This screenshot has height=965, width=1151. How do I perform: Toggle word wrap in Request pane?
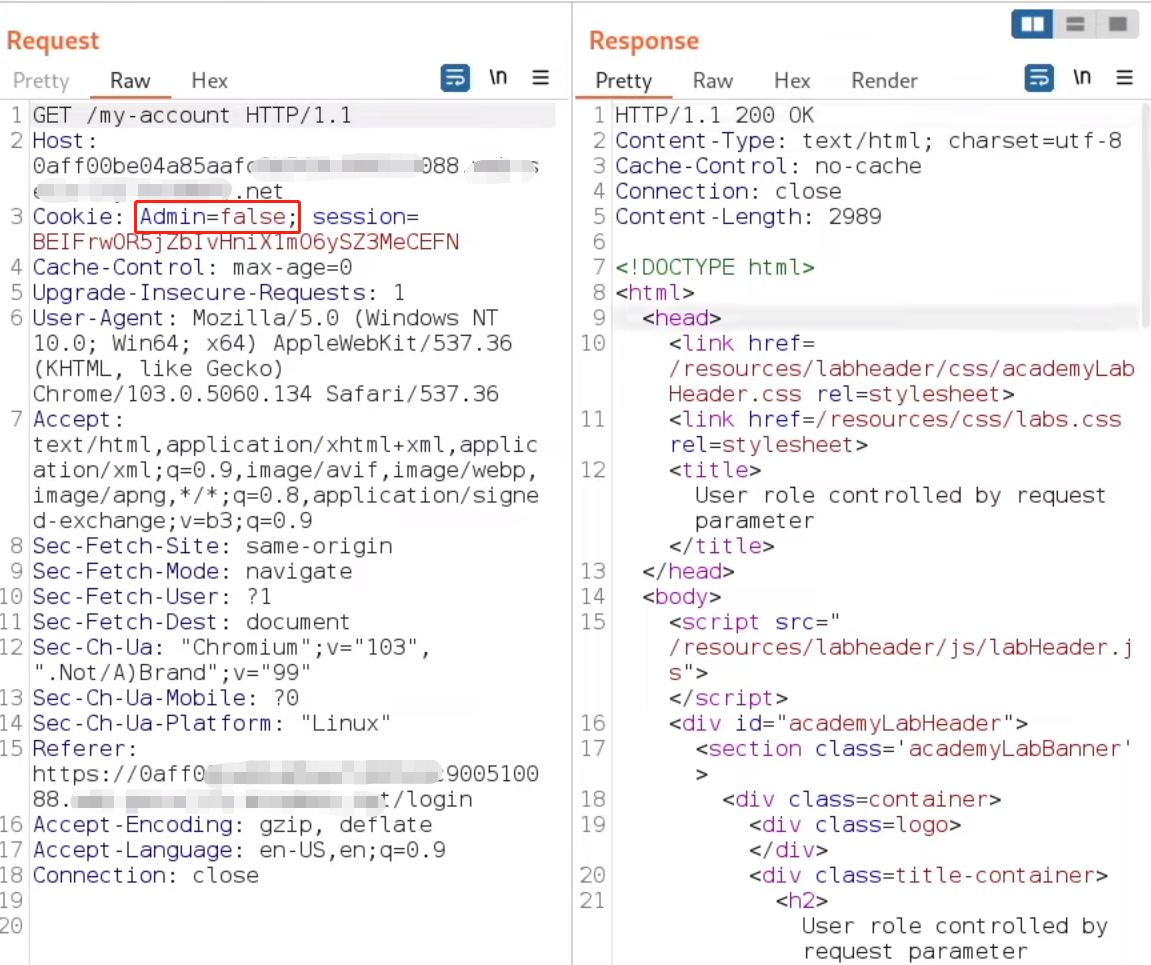[455, 78]
